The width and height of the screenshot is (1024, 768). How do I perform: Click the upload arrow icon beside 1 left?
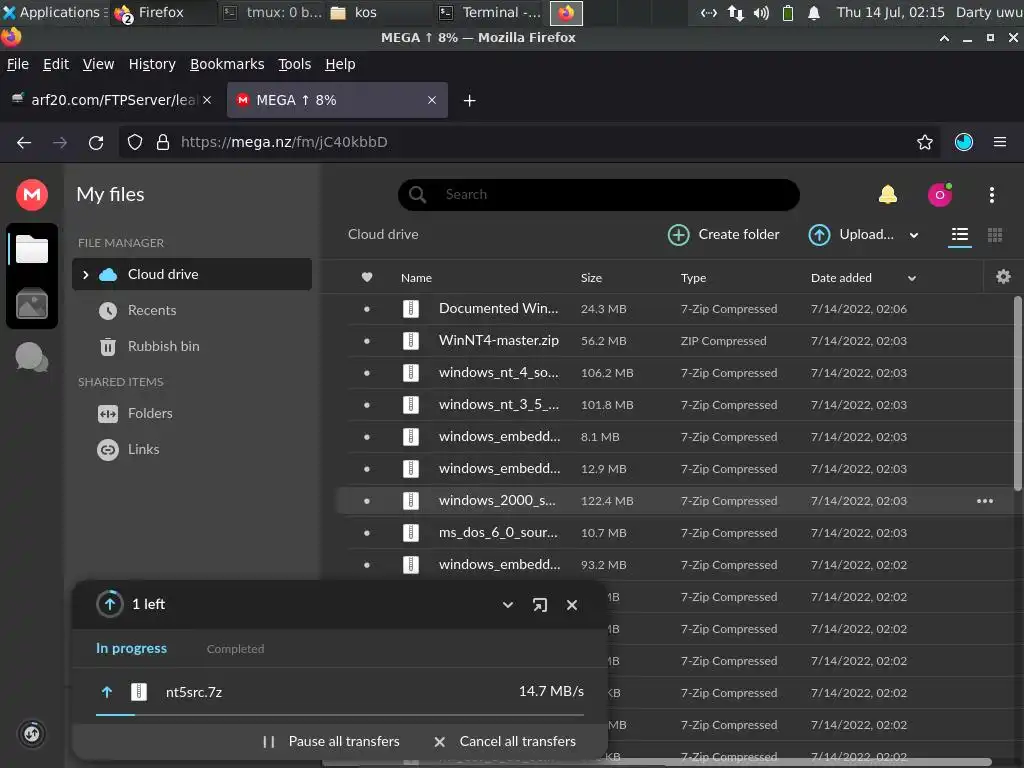coord(110,604)
